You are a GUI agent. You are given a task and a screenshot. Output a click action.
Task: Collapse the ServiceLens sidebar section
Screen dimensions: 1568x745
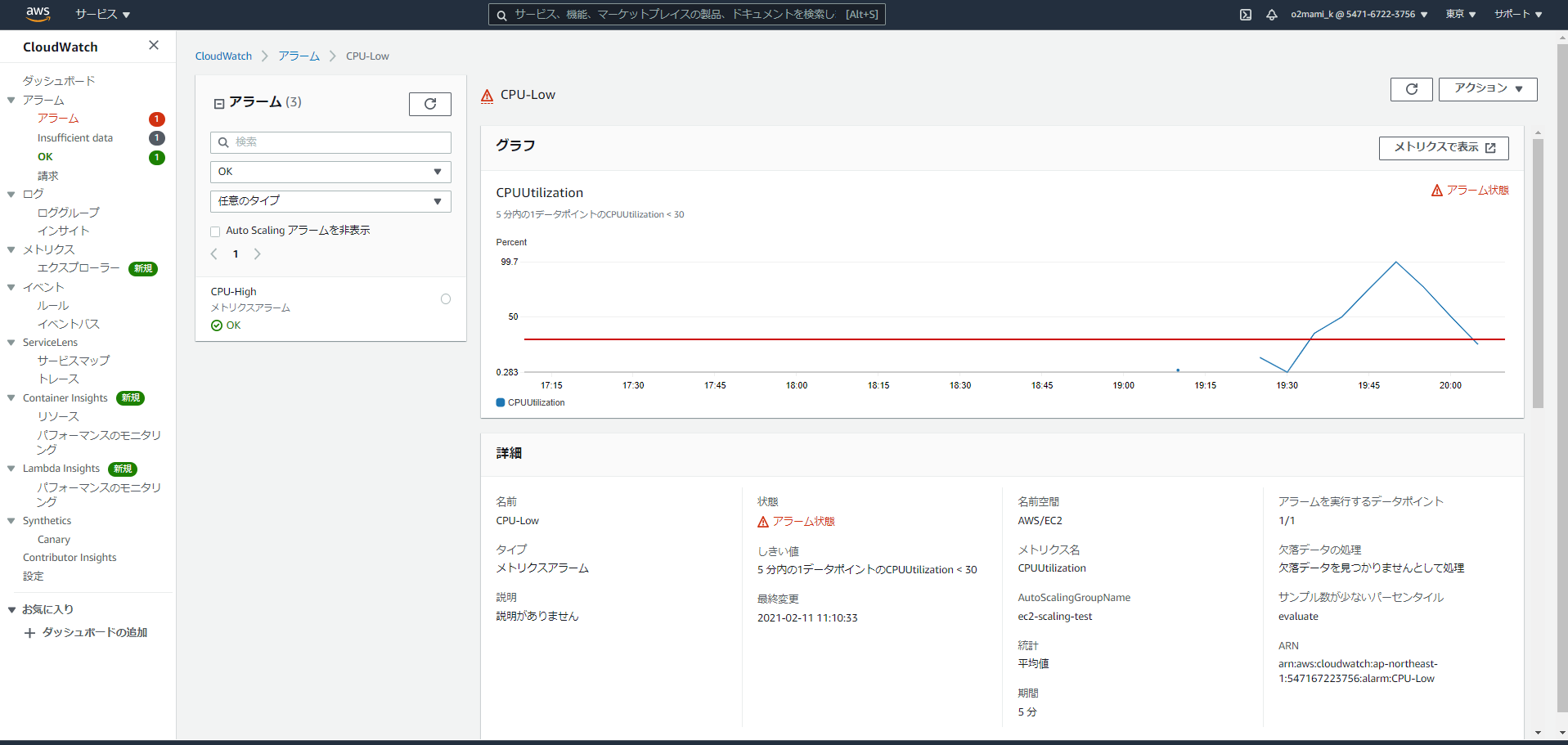11,343
